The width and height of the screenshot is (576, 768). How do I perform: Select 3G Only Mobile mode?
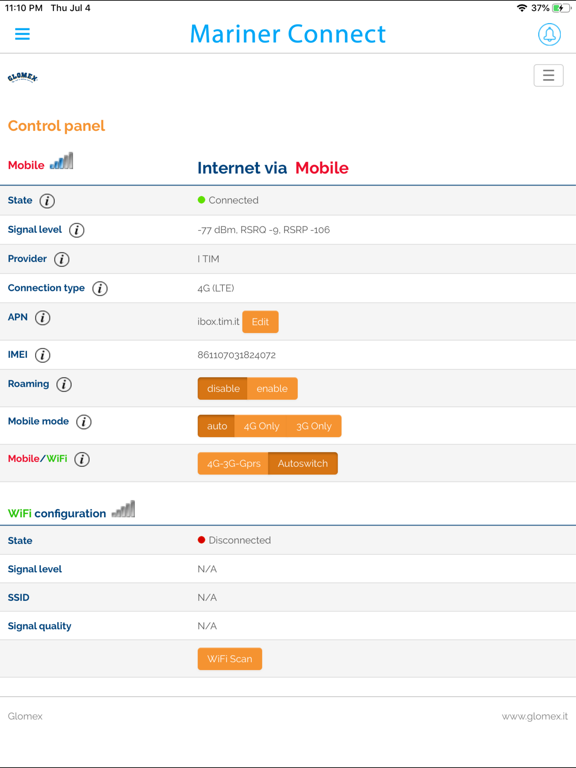(314, 426)
